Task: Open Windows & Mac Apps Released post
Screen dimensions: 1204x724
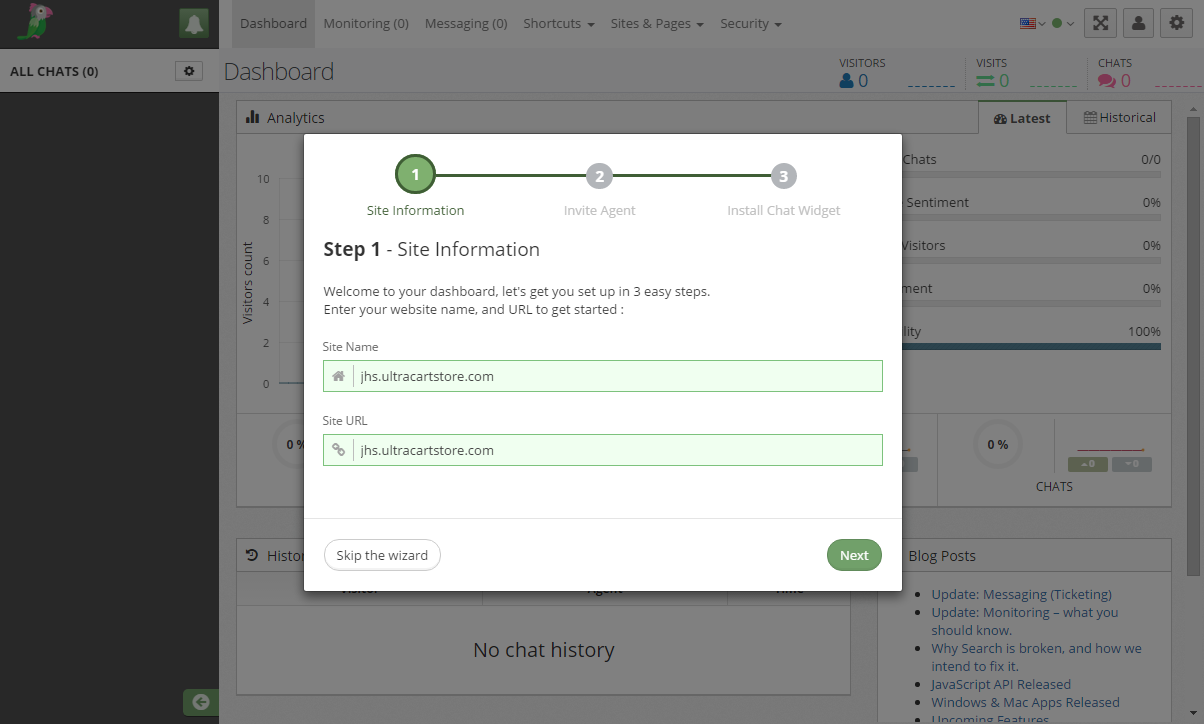Action: (x=1025, y=702)
